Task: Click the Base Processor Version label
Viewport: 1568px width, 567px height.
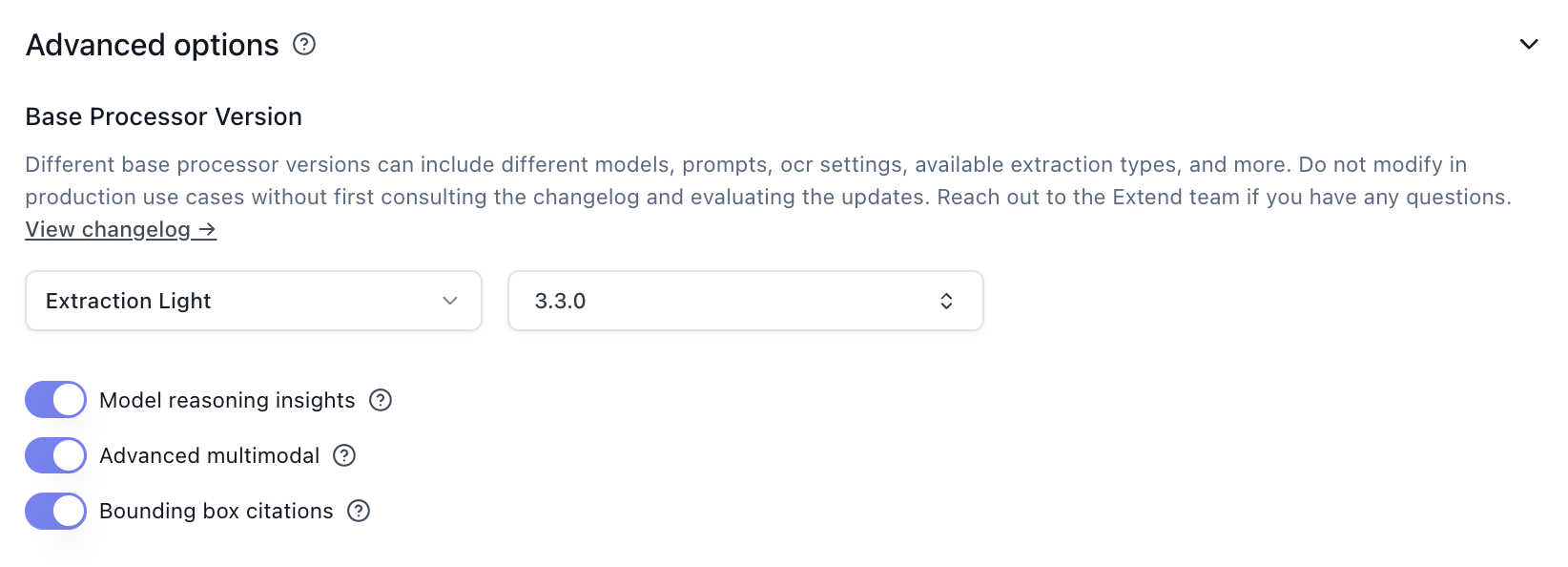Action: (163, 116)
